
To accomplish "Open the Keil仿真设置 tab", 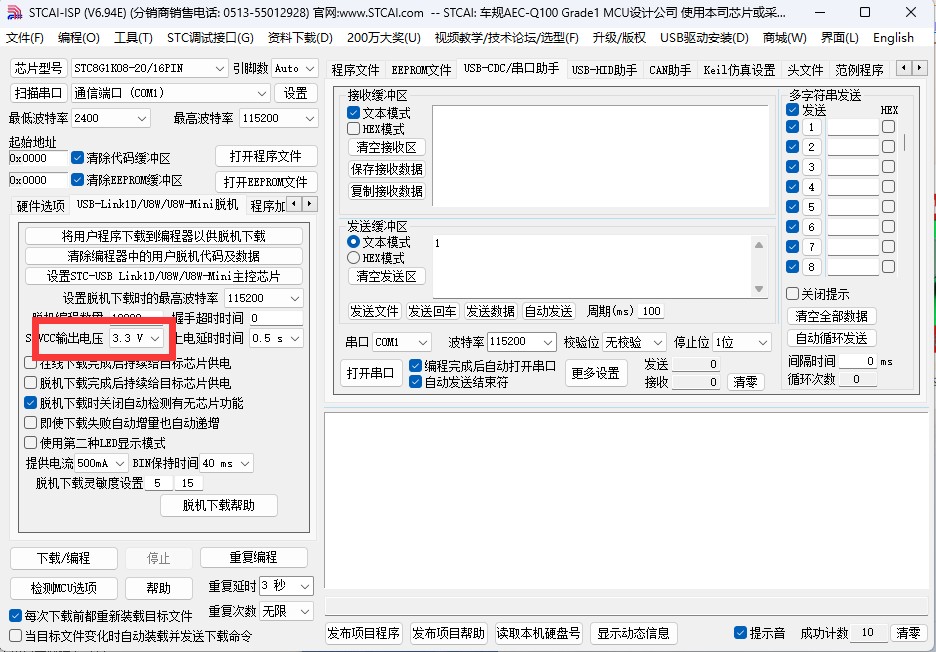I will [x=739, y=70].
